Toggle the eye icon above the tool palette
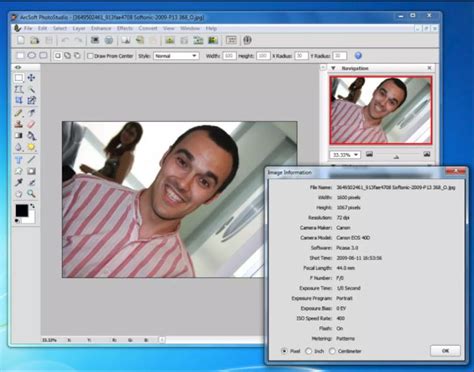The width and height of the screenshot is (474, 372). click(18, 67)
